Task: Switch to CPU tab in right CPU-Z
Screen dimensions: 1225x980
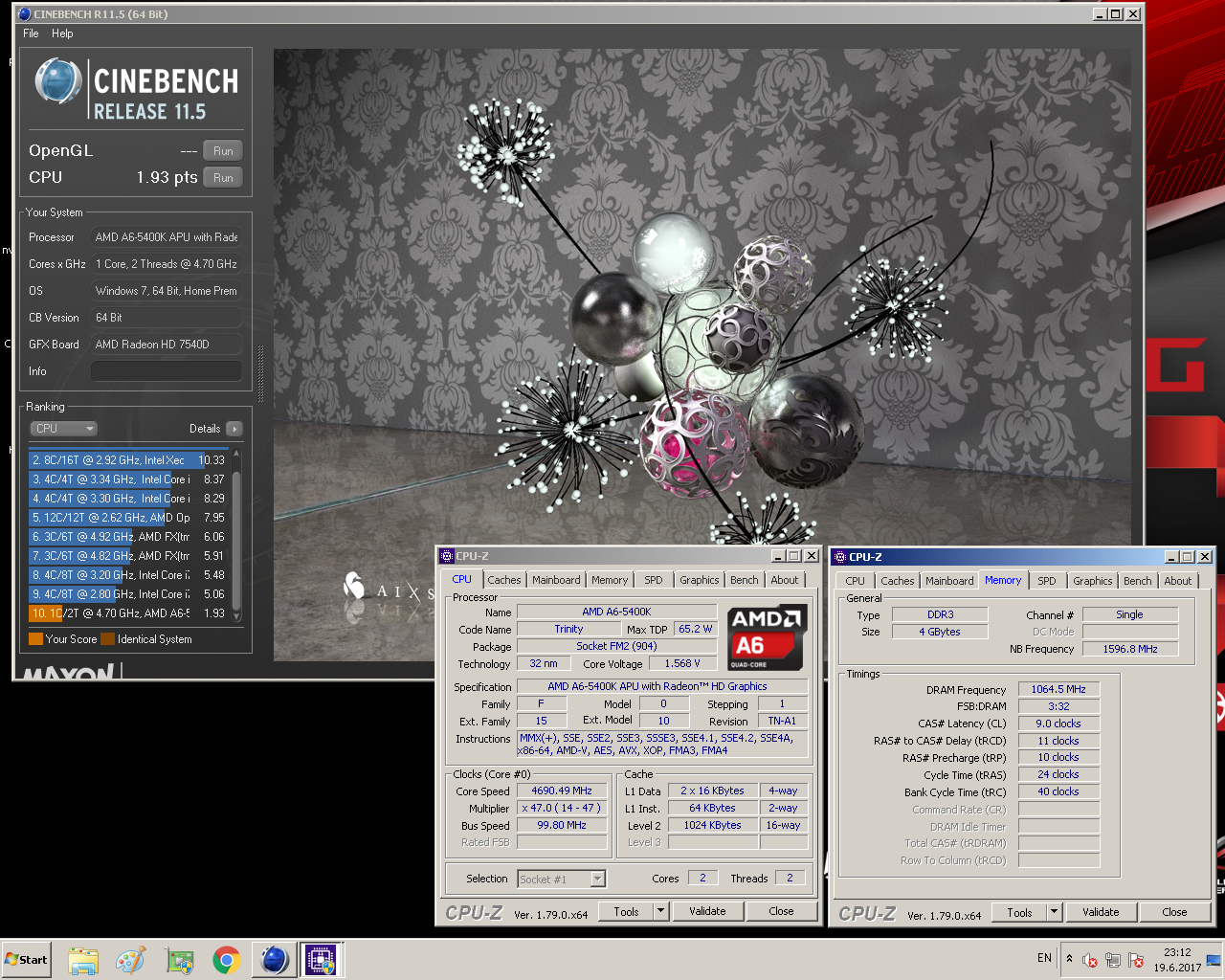Action: (x=855, y=581)
